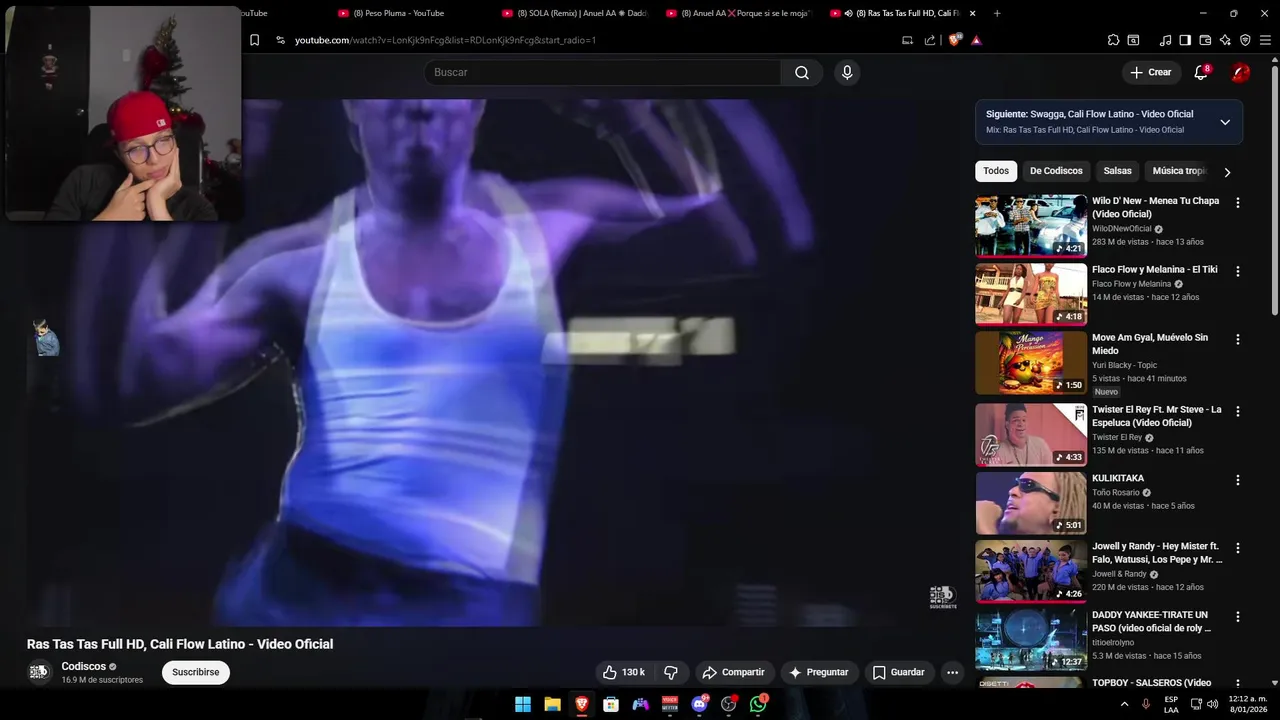Click the YouTube search magnifier button
Screen dimensions: 1280x720
point(802,72)
